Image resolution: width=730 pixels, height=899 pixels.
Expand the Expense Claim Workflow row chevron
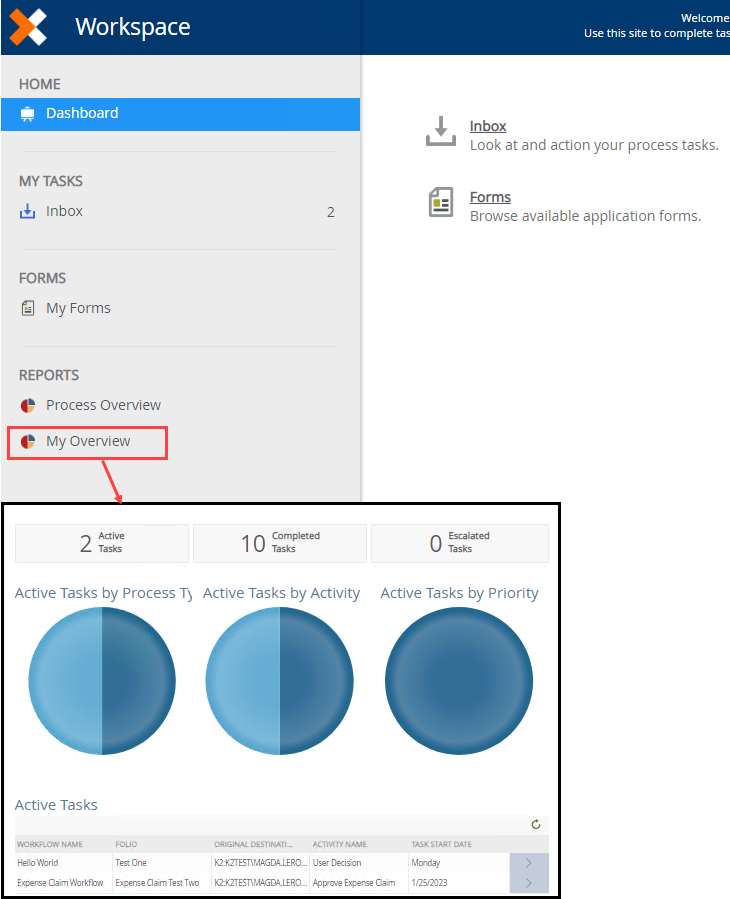tap(529, 883)
